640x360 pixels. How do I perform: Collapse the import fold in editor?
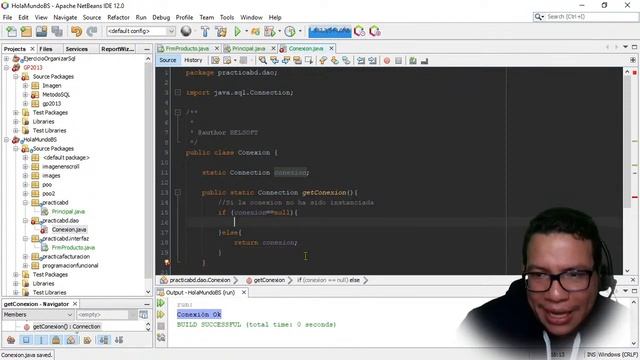pos(178,93)
